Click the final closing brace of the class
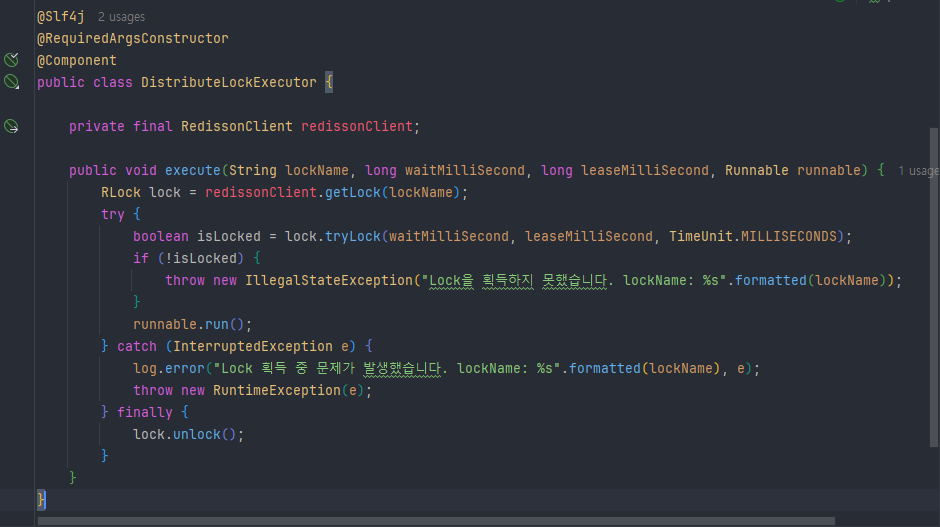The width and height of the screenshot is (940, 527). (41, 499)
